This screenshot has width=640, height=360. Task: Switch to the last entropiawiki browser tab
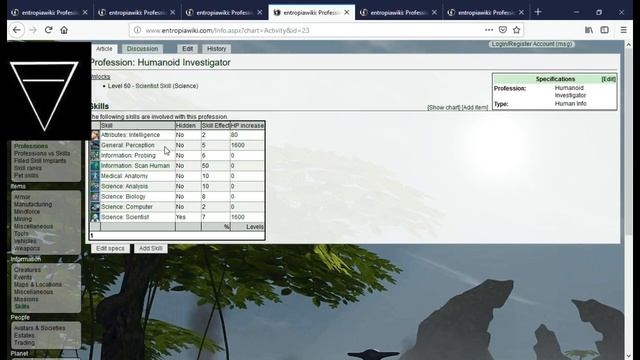point(486,13)
